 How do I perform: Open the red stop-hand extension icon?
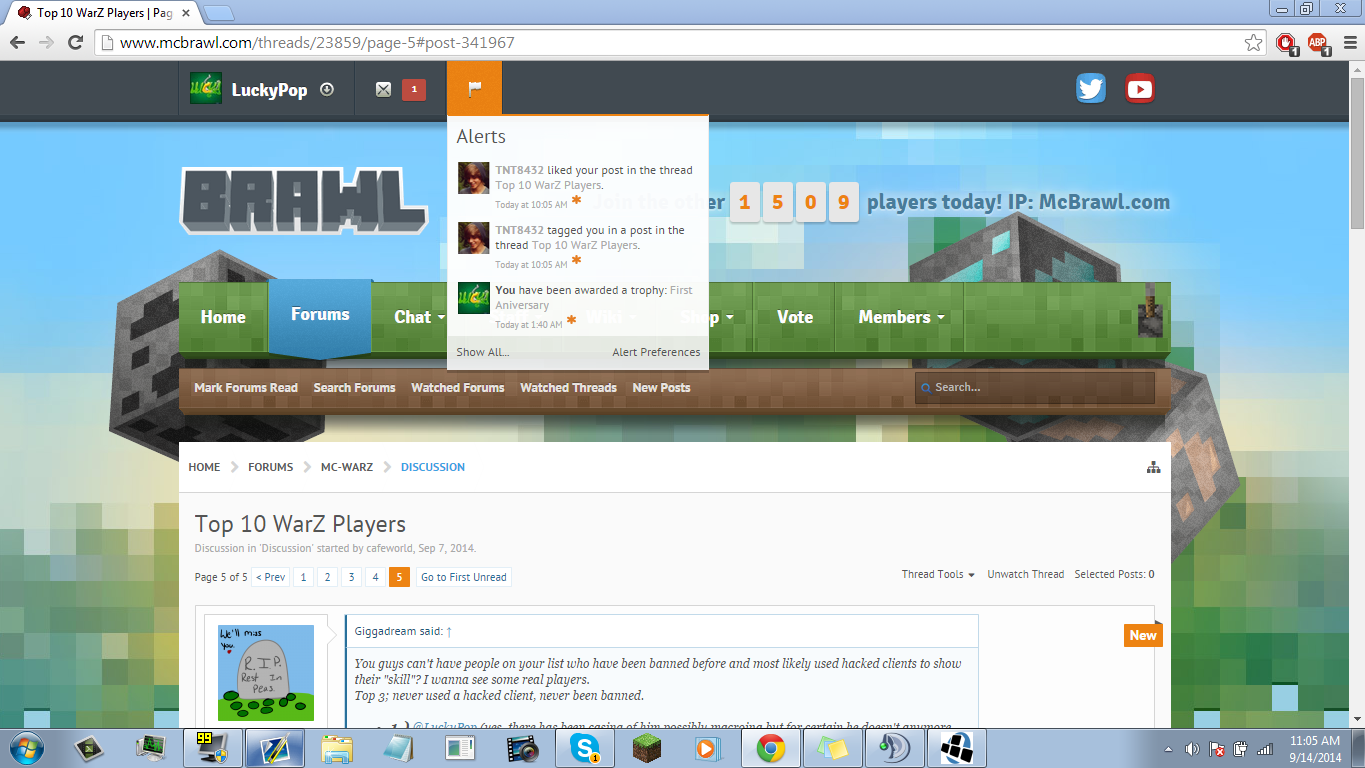1286,43
